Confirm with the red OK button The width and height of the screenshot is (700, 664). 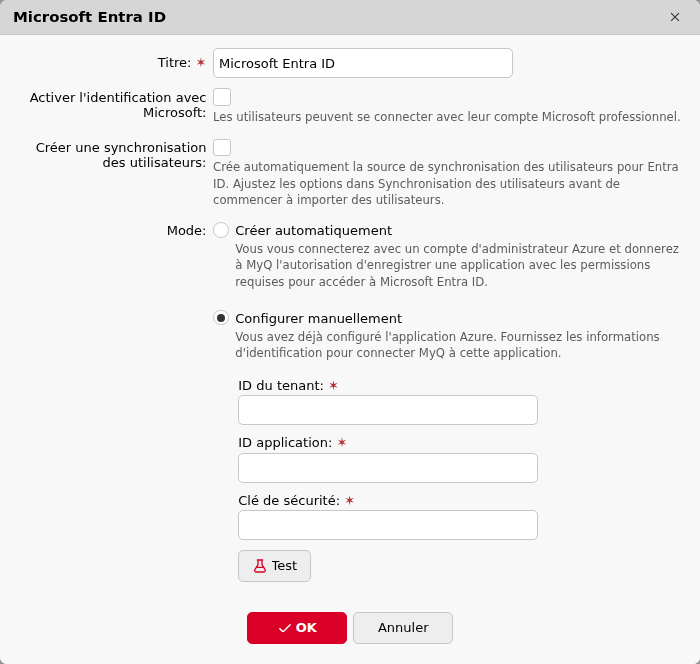pyautogui.click(x=296, y=628)
